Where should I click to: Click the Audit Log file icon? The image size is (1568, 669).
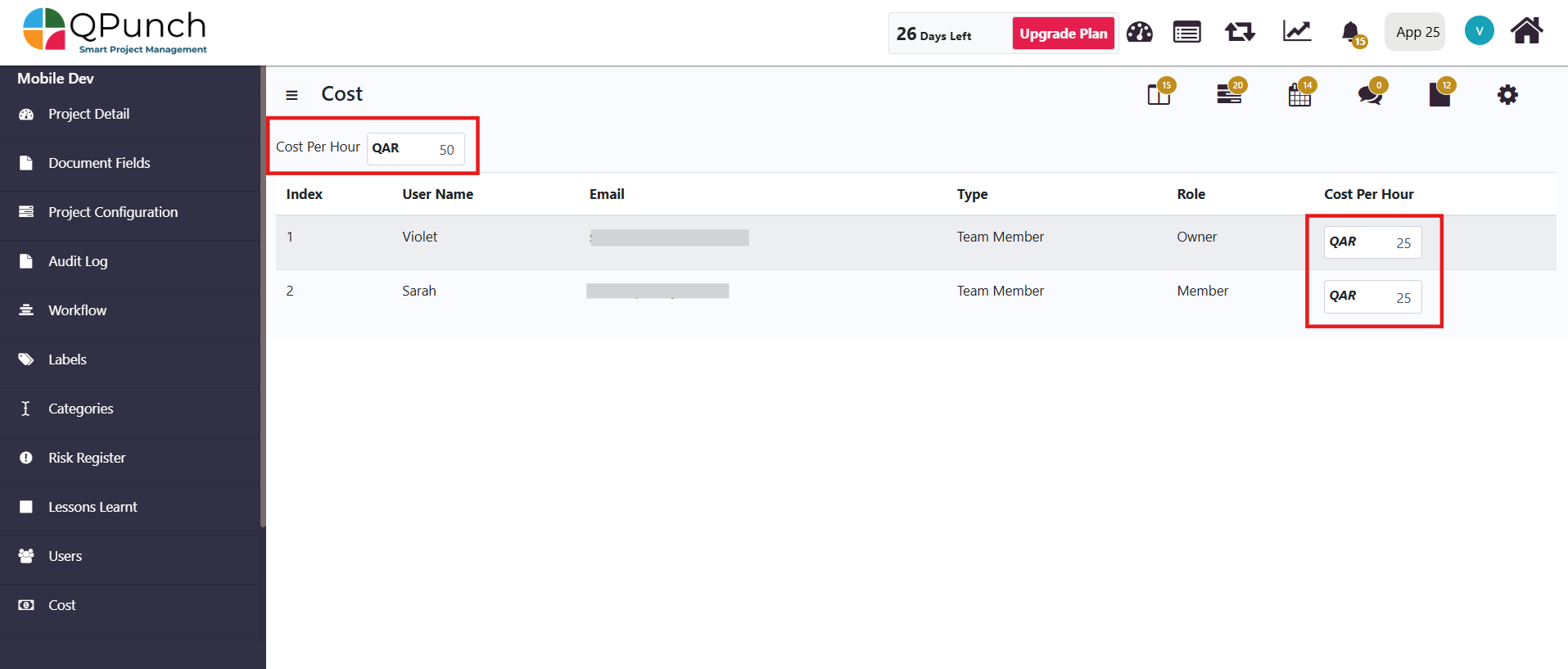(26, 261)
